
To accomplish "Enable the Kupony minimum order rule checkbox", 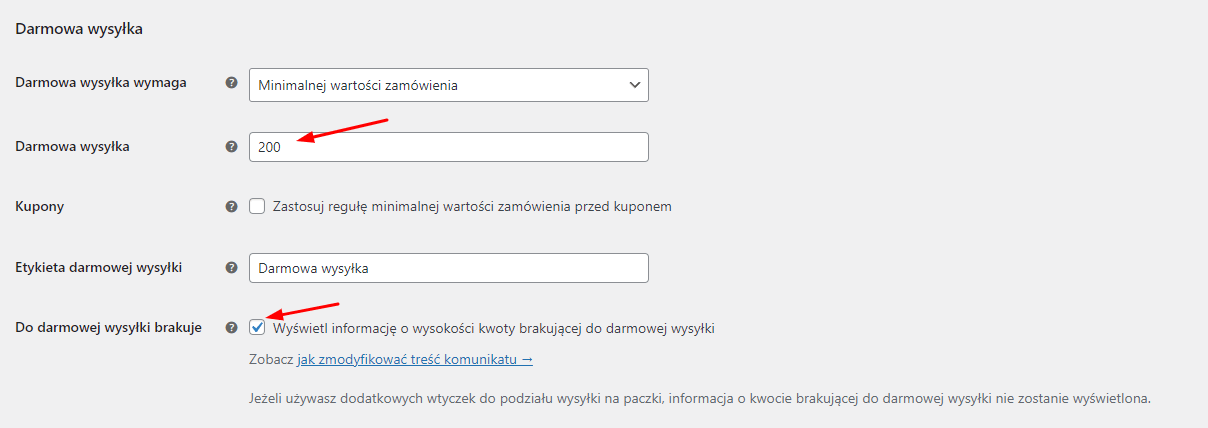I will [x=258, y=206].
